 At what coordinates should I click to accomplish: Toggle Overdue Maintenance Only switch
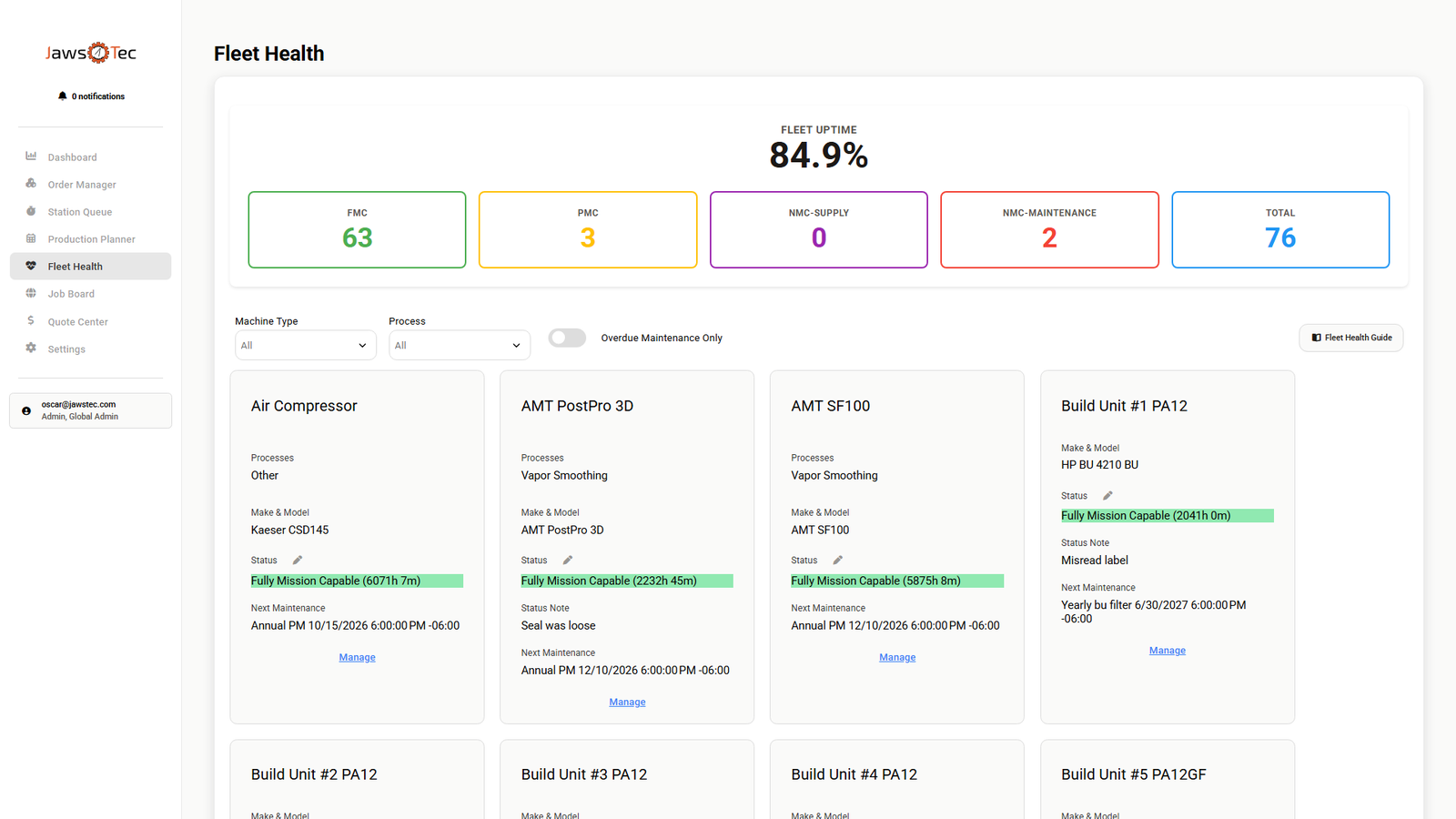567,338
